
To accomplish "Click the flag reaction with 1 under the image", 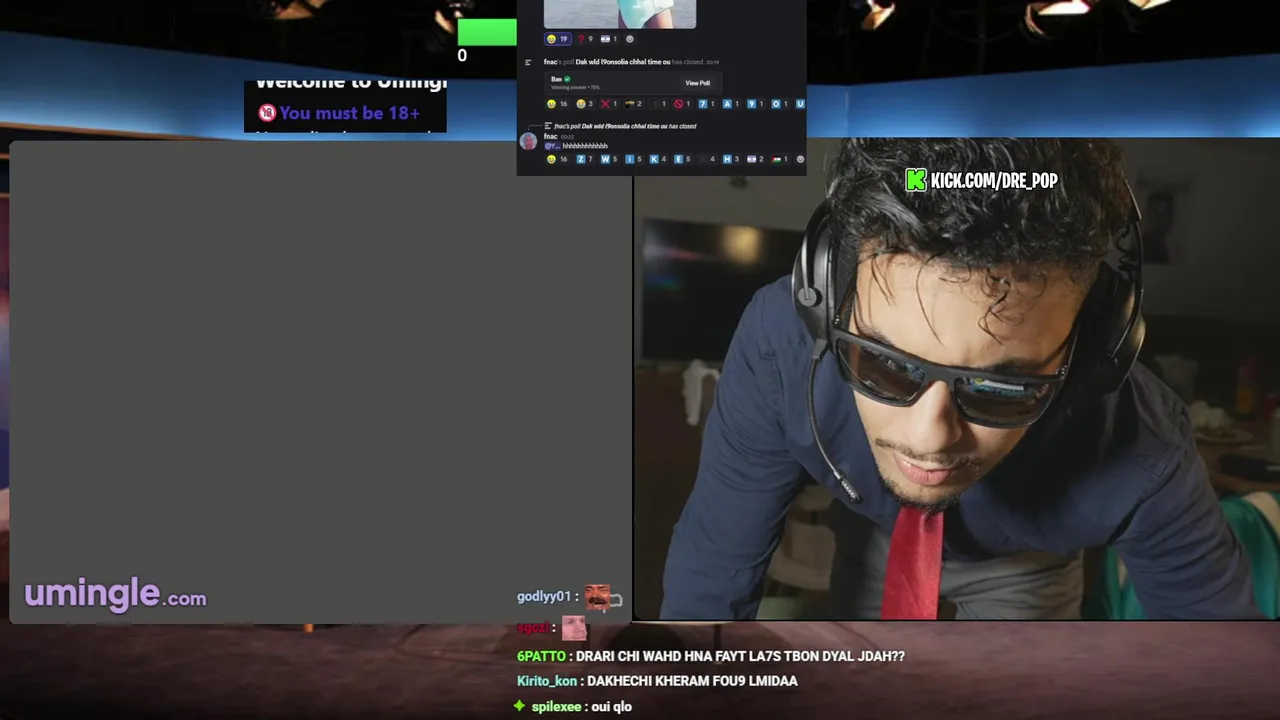I will coord(608,39).
